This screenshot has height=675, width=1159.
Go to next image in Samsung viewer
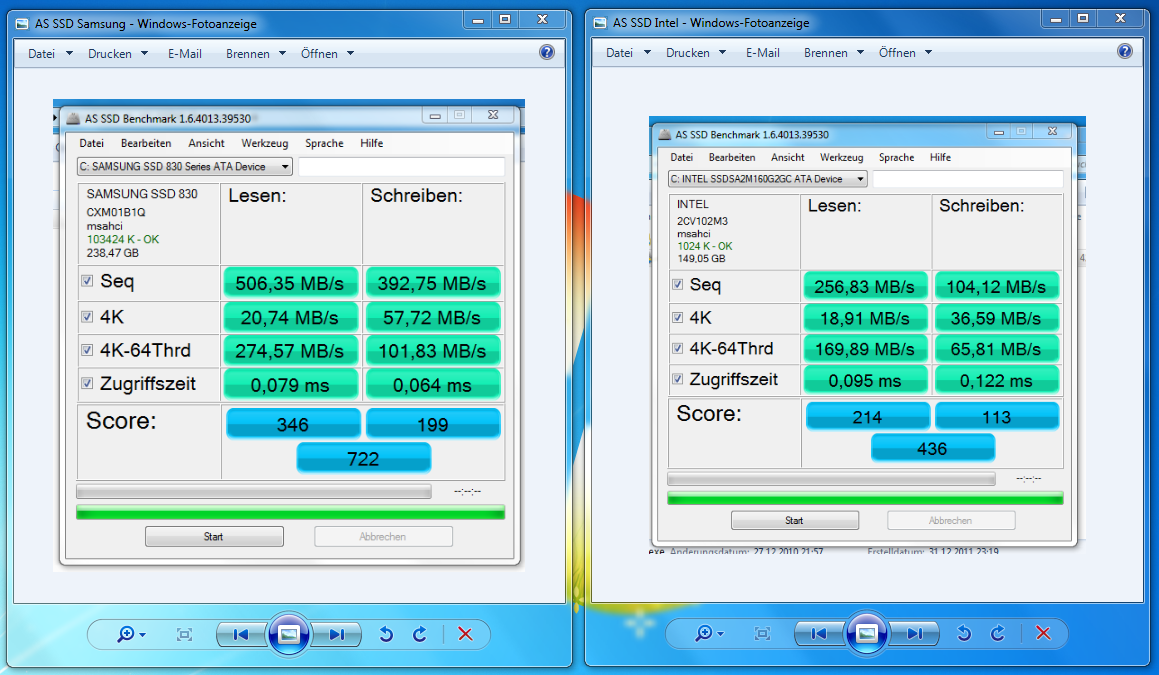[336, 634]
